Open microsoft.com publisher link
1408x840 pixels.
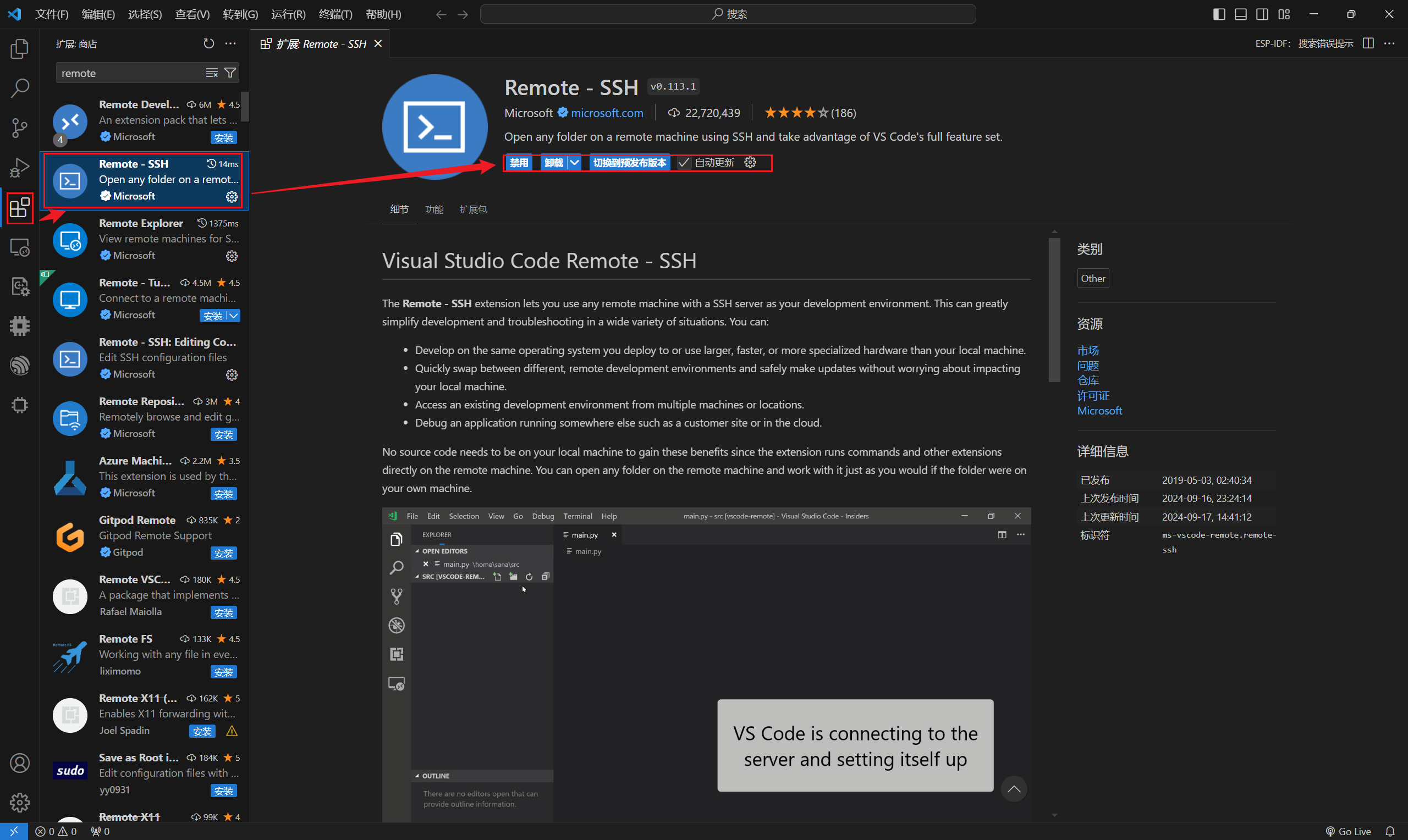[607, 113]
